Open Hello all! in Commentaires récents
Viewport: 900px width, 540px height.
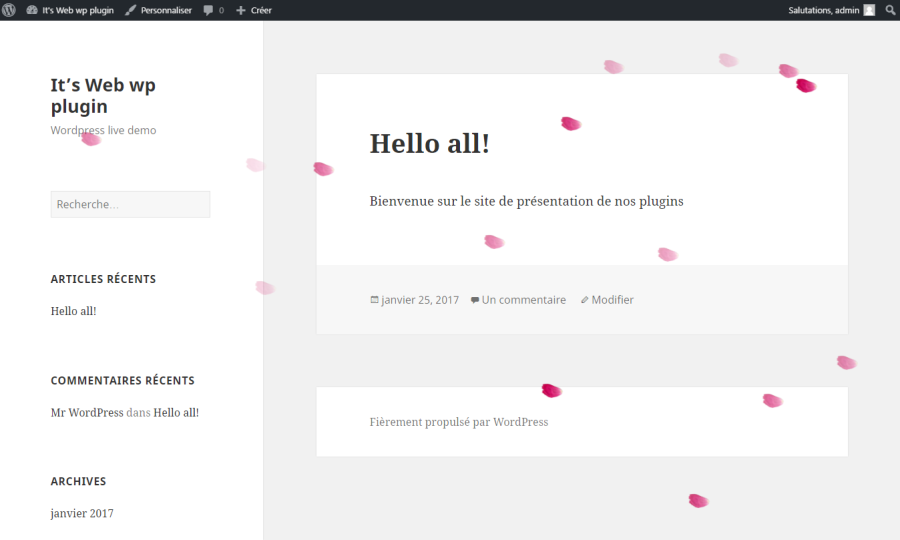point(176,413)
